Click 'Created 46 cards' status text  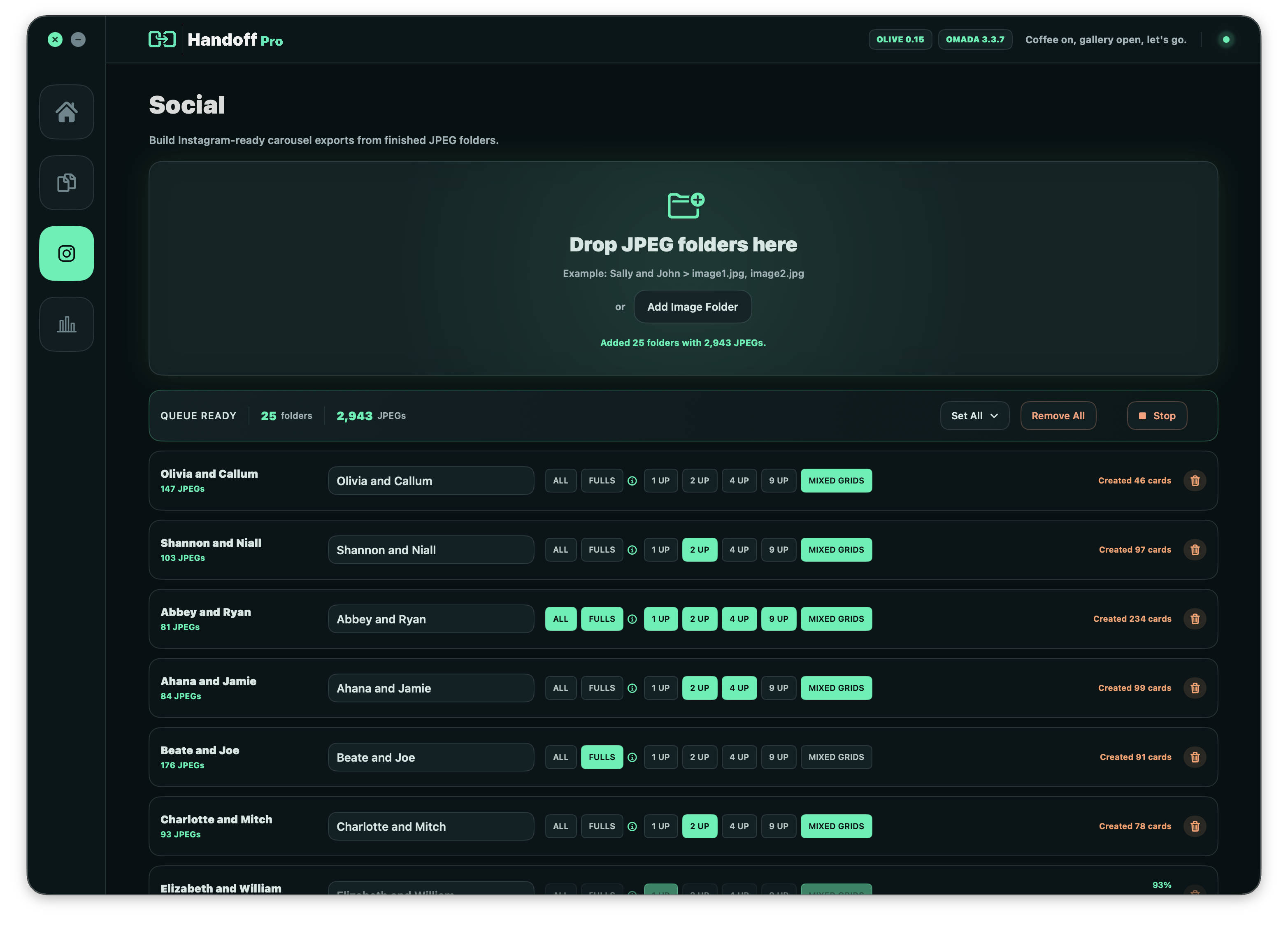click(x=1134, y=480)
